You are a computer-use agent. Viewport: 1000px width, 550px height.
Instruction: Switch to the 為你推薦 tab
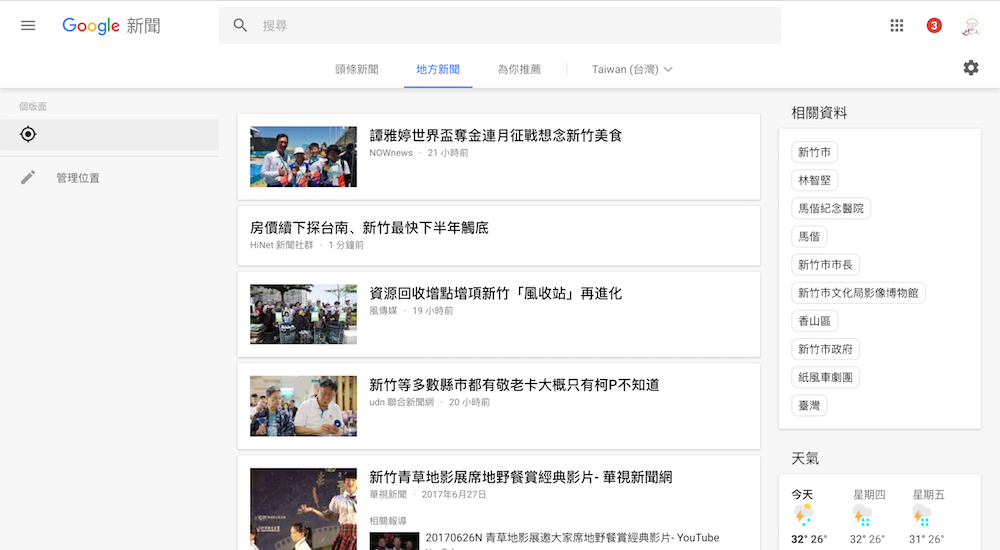click(x=519, y=69)
